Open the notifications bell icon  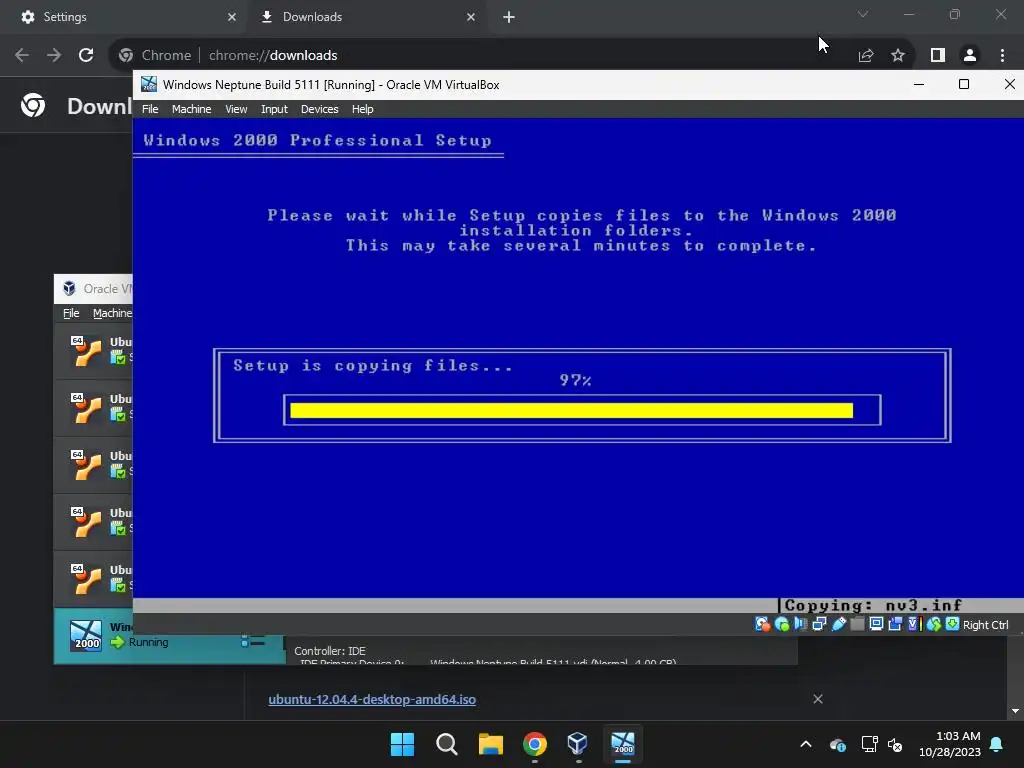click(997, 744)
